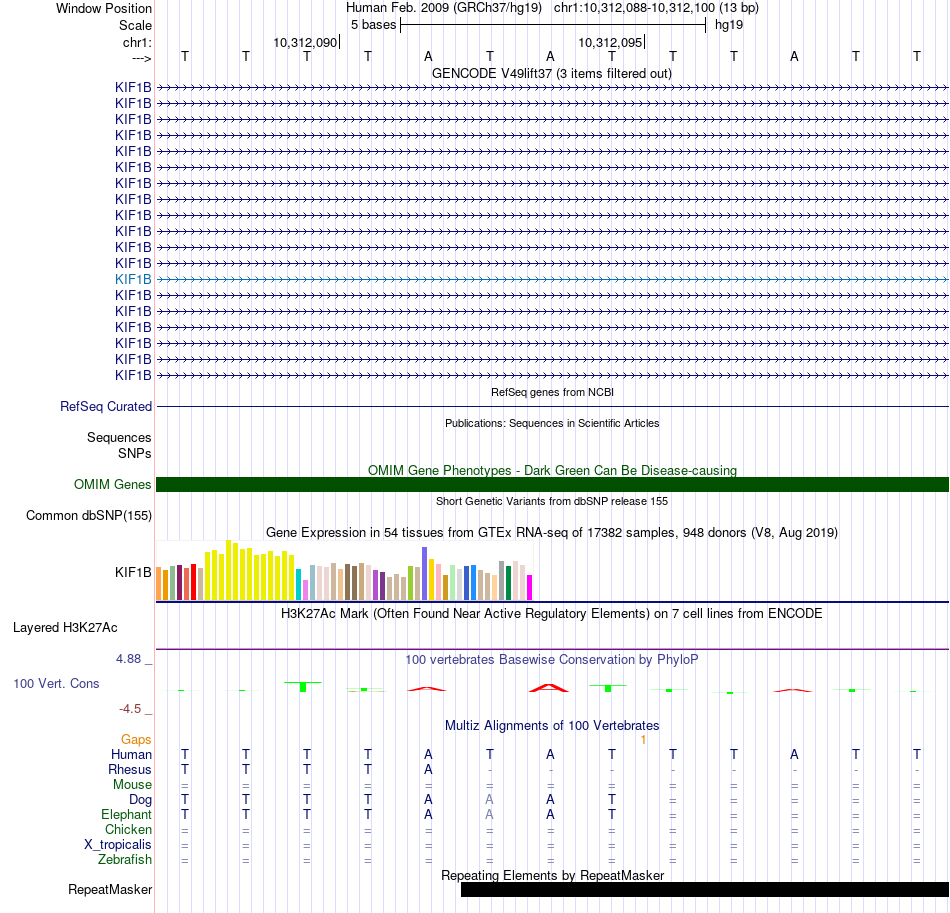Click the GENCODE V49lift37 track title
This screenshot has width=950, height=913.
(551, 74)
